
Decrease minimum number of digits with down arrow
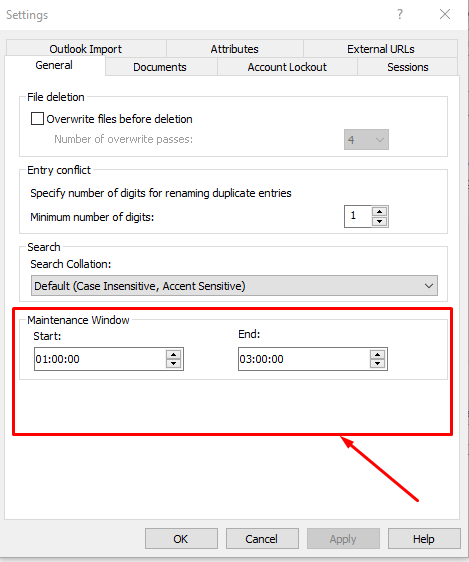click(379, 221)
